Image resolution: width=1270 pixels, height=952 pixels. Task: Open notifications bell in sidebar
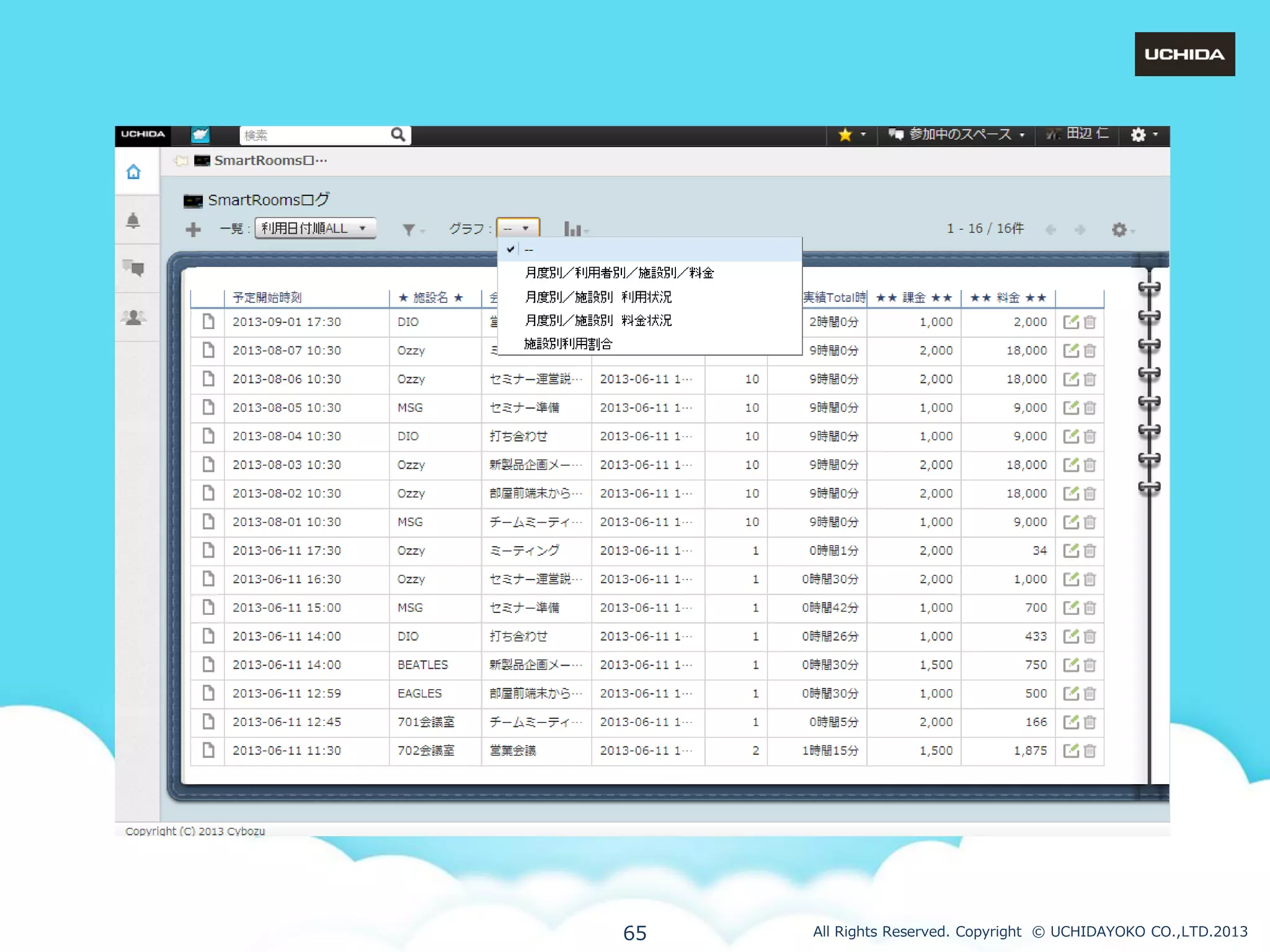click(x=133, y=221)
